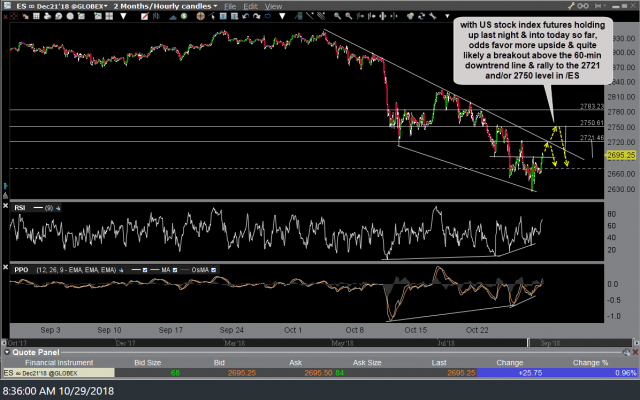Expand the last white triangle toolbar dropdown
Image resolution: width=640 pixels, height=400 pixels.
447,16
